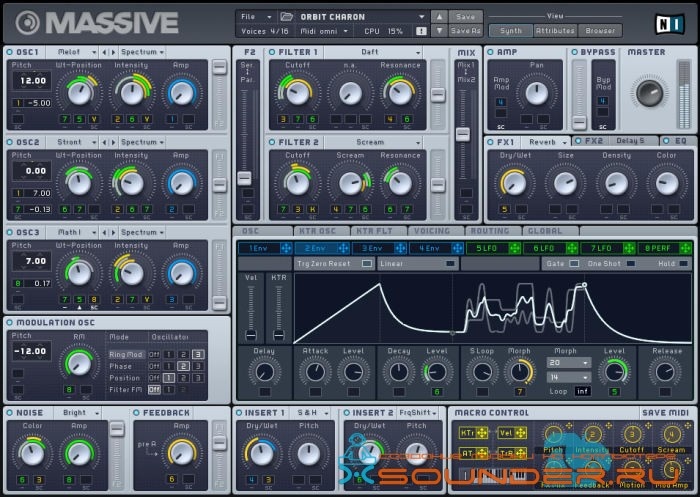The width and height of the screenshot is (700, 497).
Task: Click the OSC1 pitch value field 12.00
Action: tap(32, 81)
